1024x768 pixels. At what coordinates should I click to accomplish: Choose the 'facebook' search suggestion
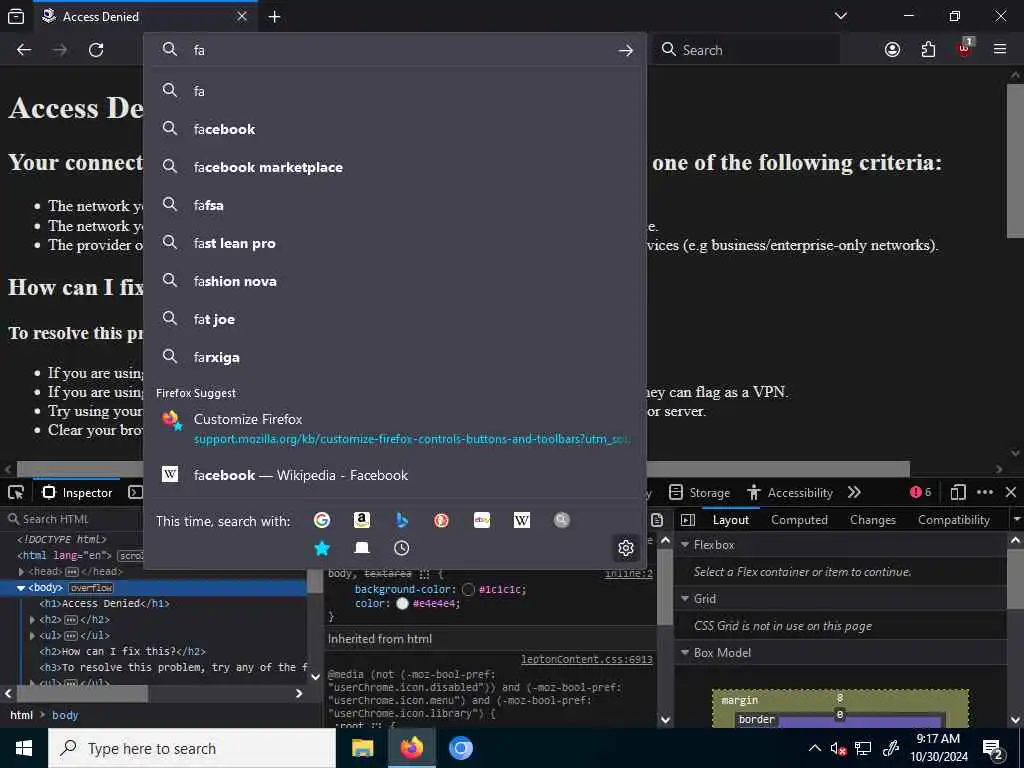point(395,129)
